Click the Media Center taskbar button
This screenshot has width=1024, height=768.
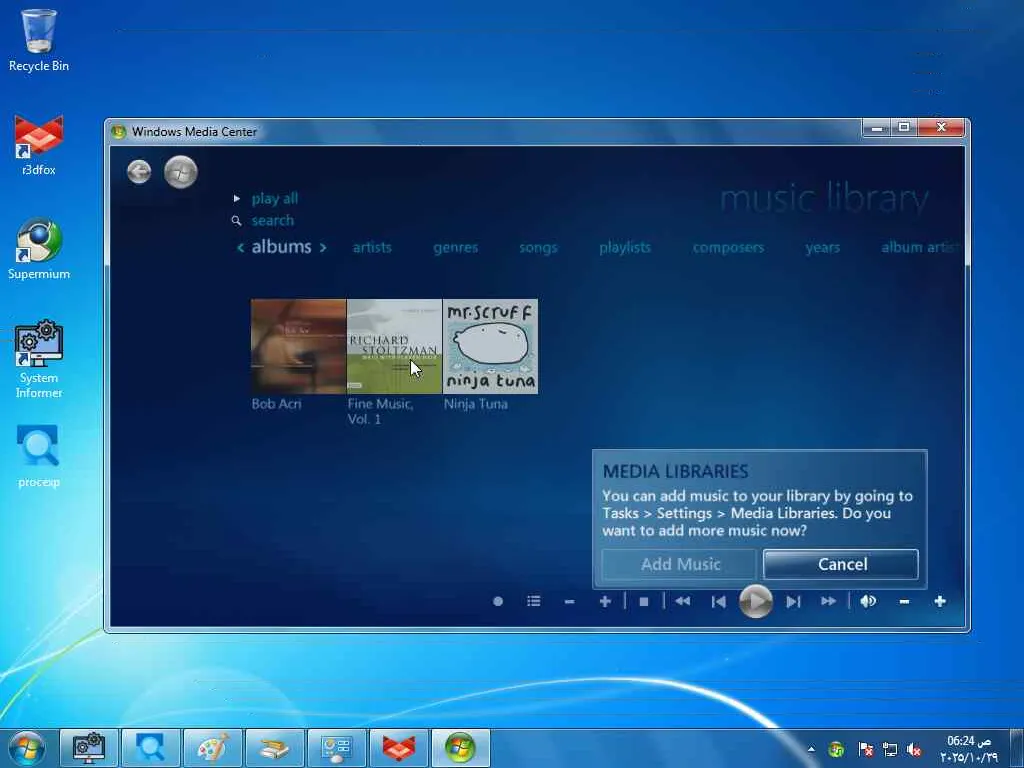click(x=460, y=748)
